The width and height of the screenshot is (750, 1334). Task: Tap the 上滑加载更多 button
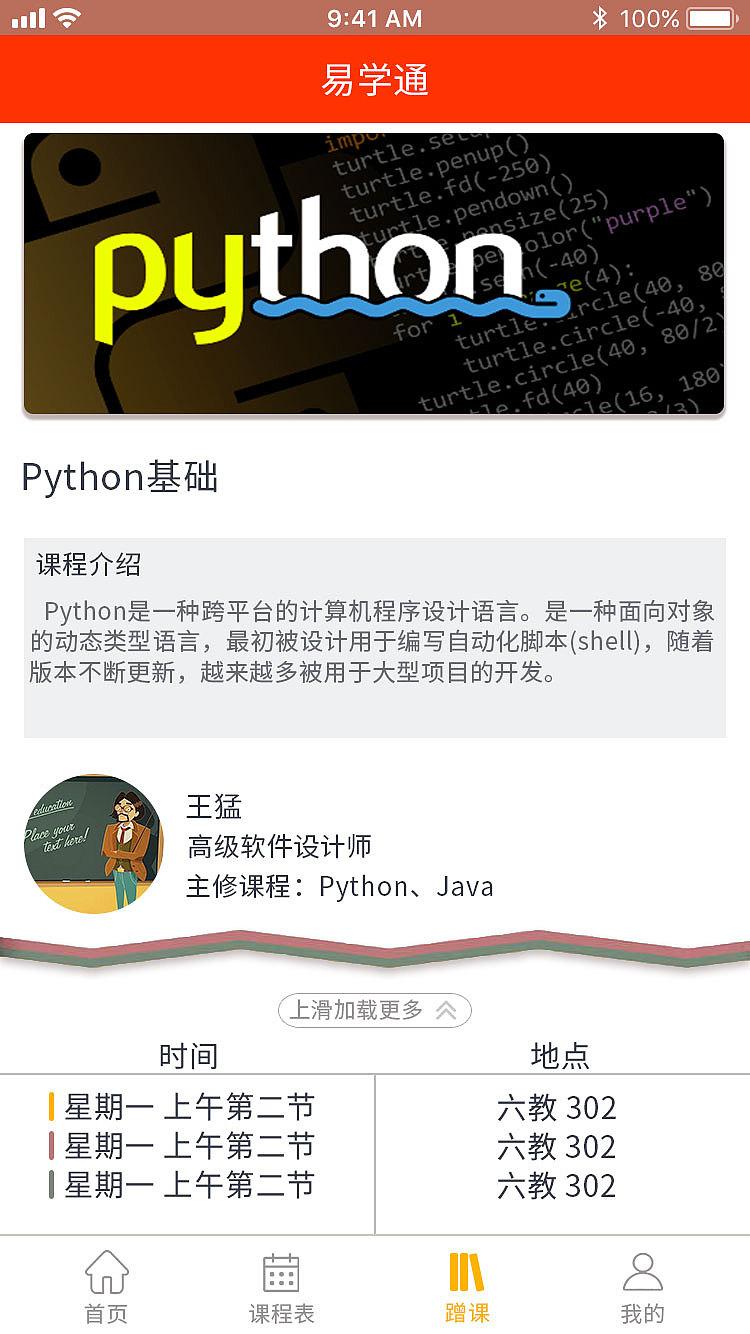pos(375,1011)
